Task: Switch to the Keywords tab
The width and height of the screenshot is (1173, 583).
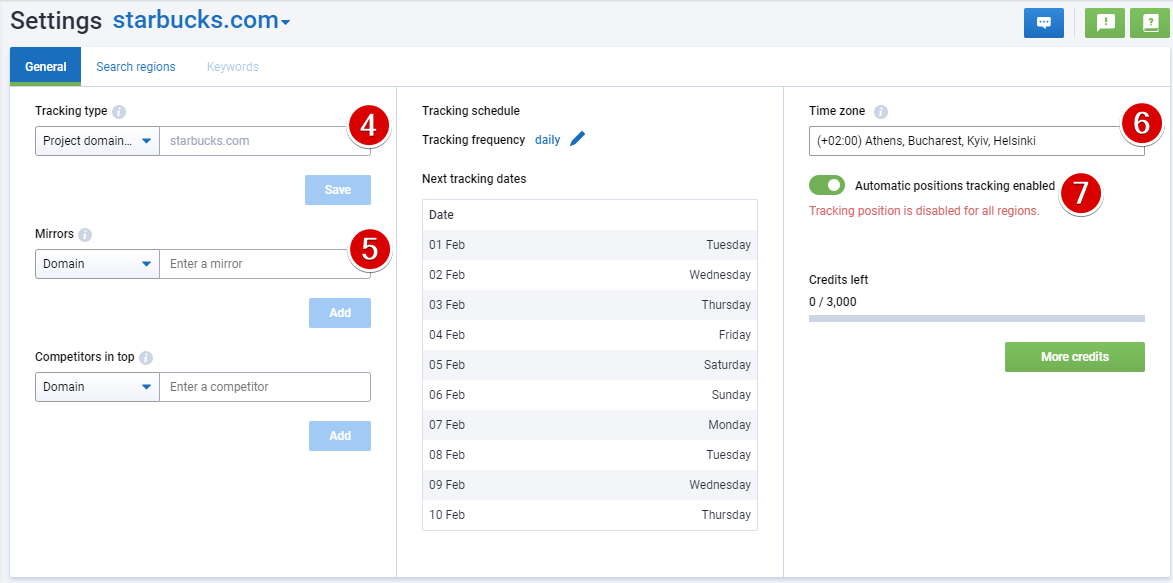Action: point(233,67)
